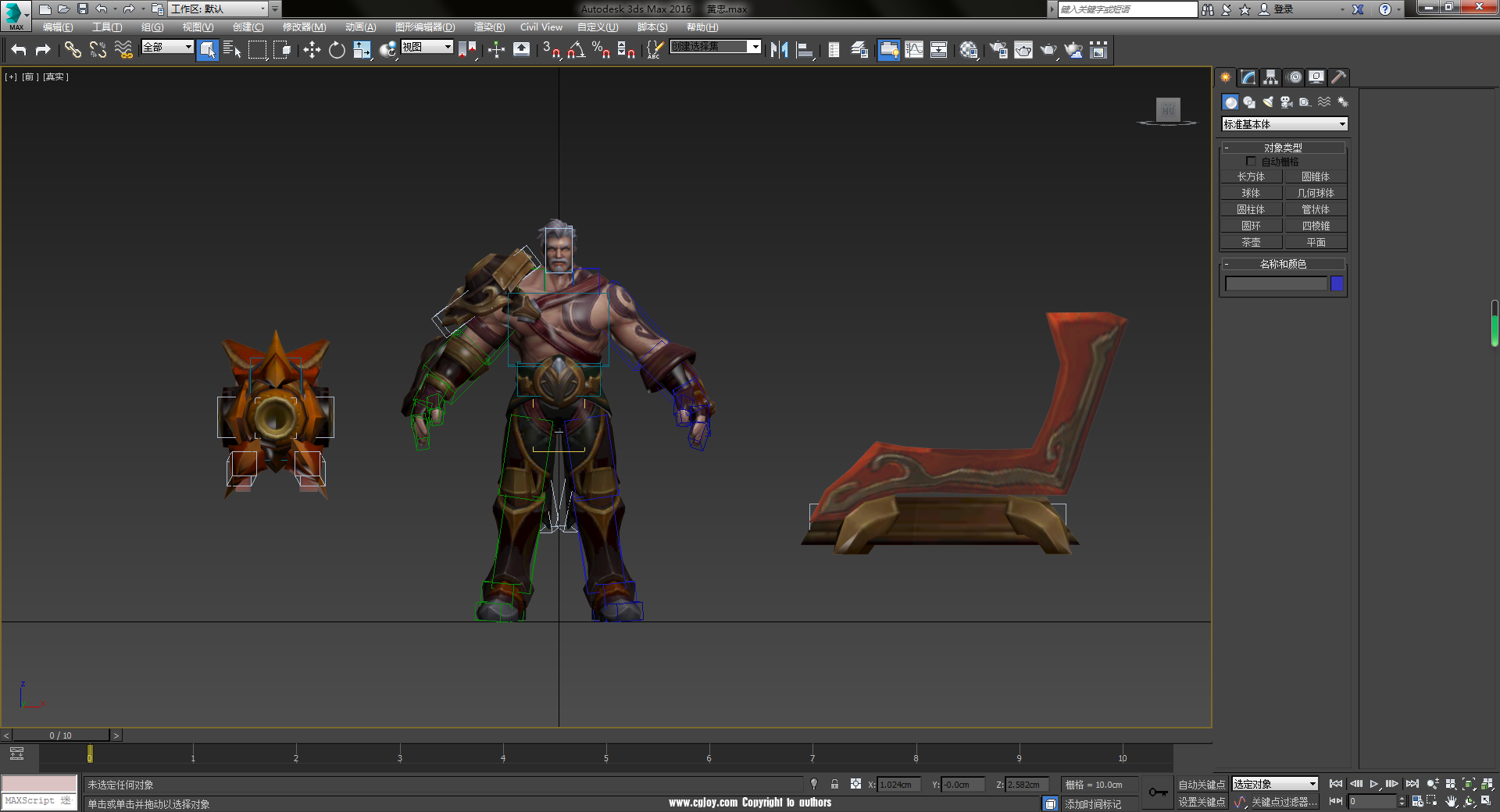Click the Rectangular Selection Region icon
The width and height of the screenshot is (1500, 812).
pos(257,50)
